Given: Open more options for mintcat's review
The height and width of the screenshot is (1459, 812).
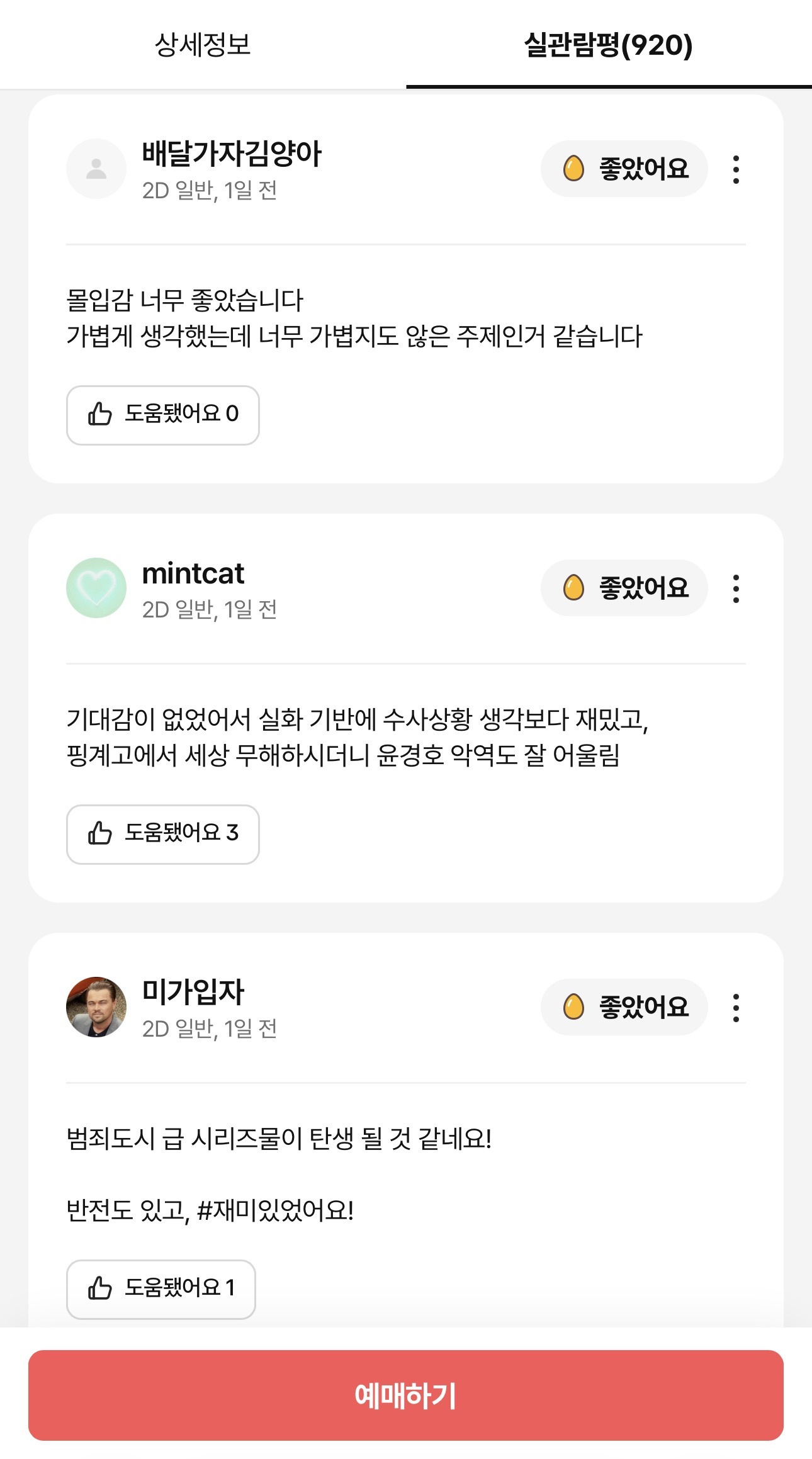Looking at the screenshot, I should (x=736, y=589).
